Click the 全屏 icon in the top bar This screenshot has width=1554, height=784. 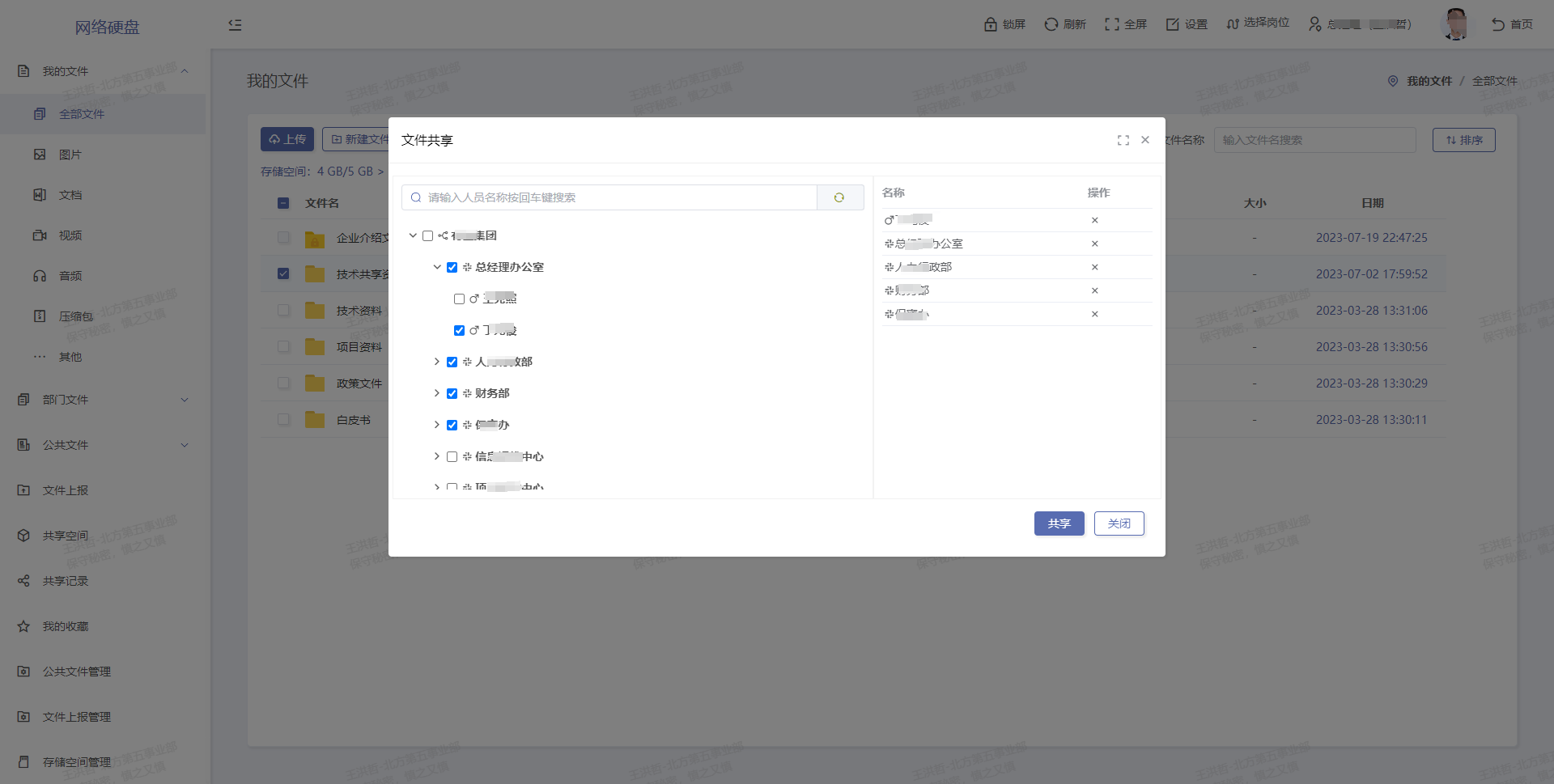coord(1112,24)
